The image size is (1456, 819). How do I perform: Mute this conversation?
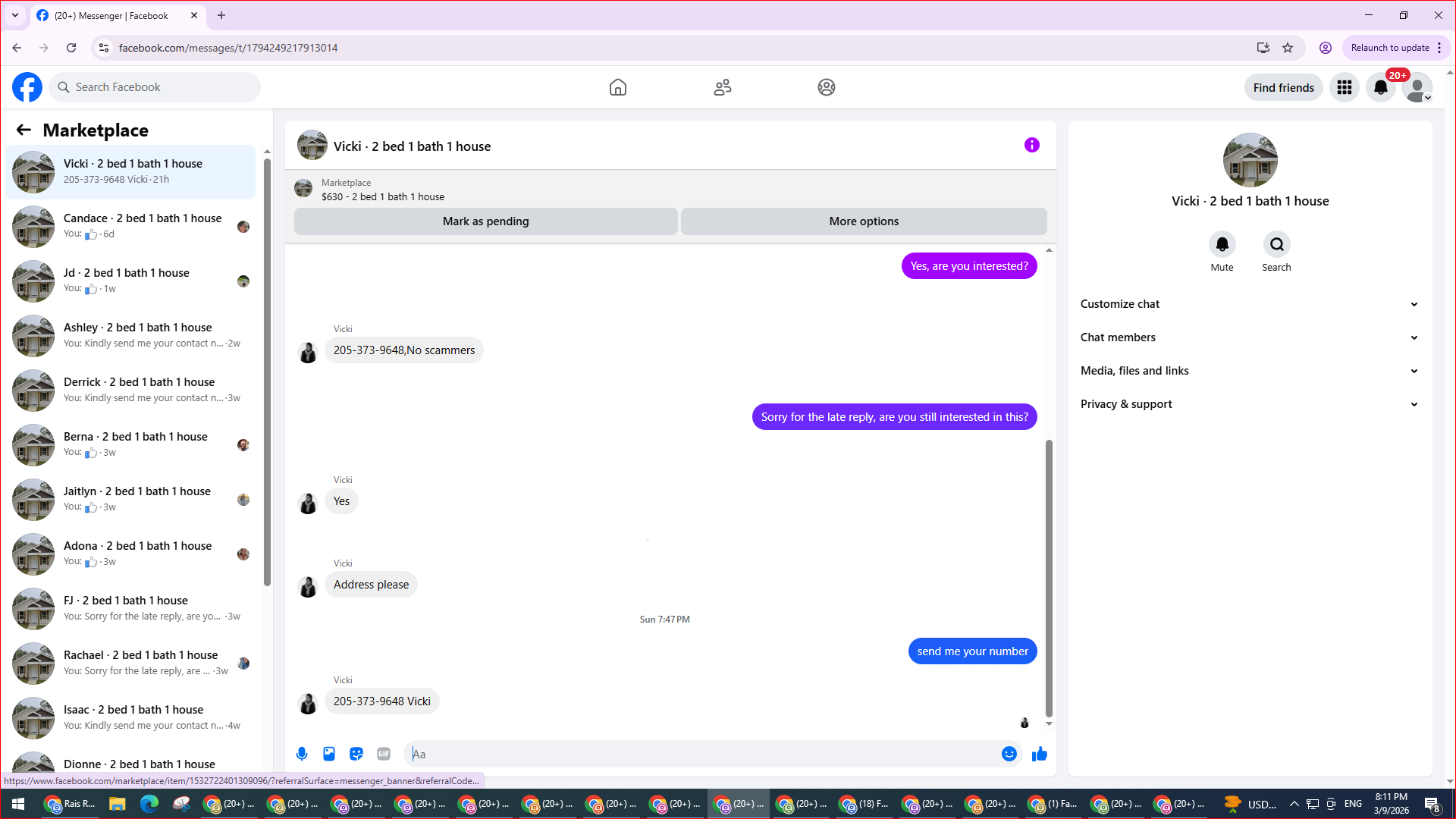point(1222,245)
